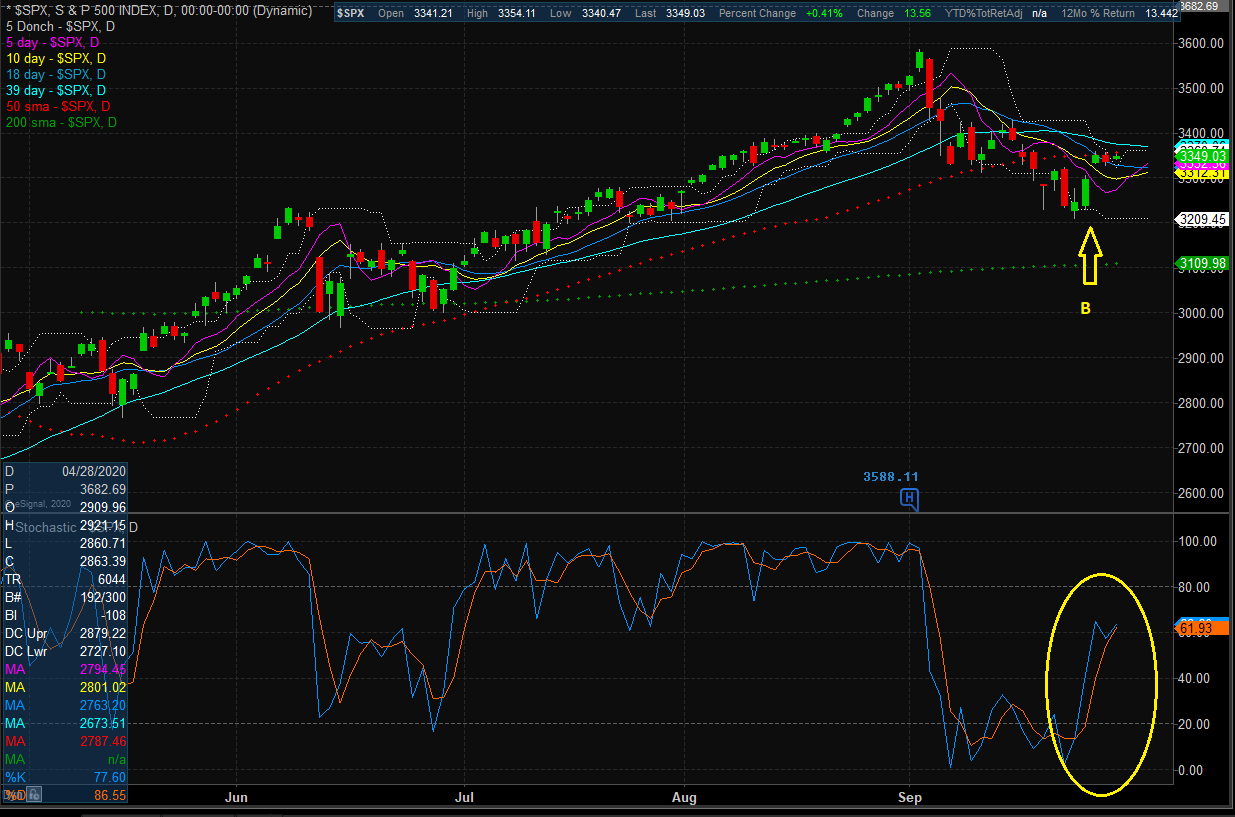Click the Jun label on time axis
This screenshot has width=1235, height=817.
[236, 799]
